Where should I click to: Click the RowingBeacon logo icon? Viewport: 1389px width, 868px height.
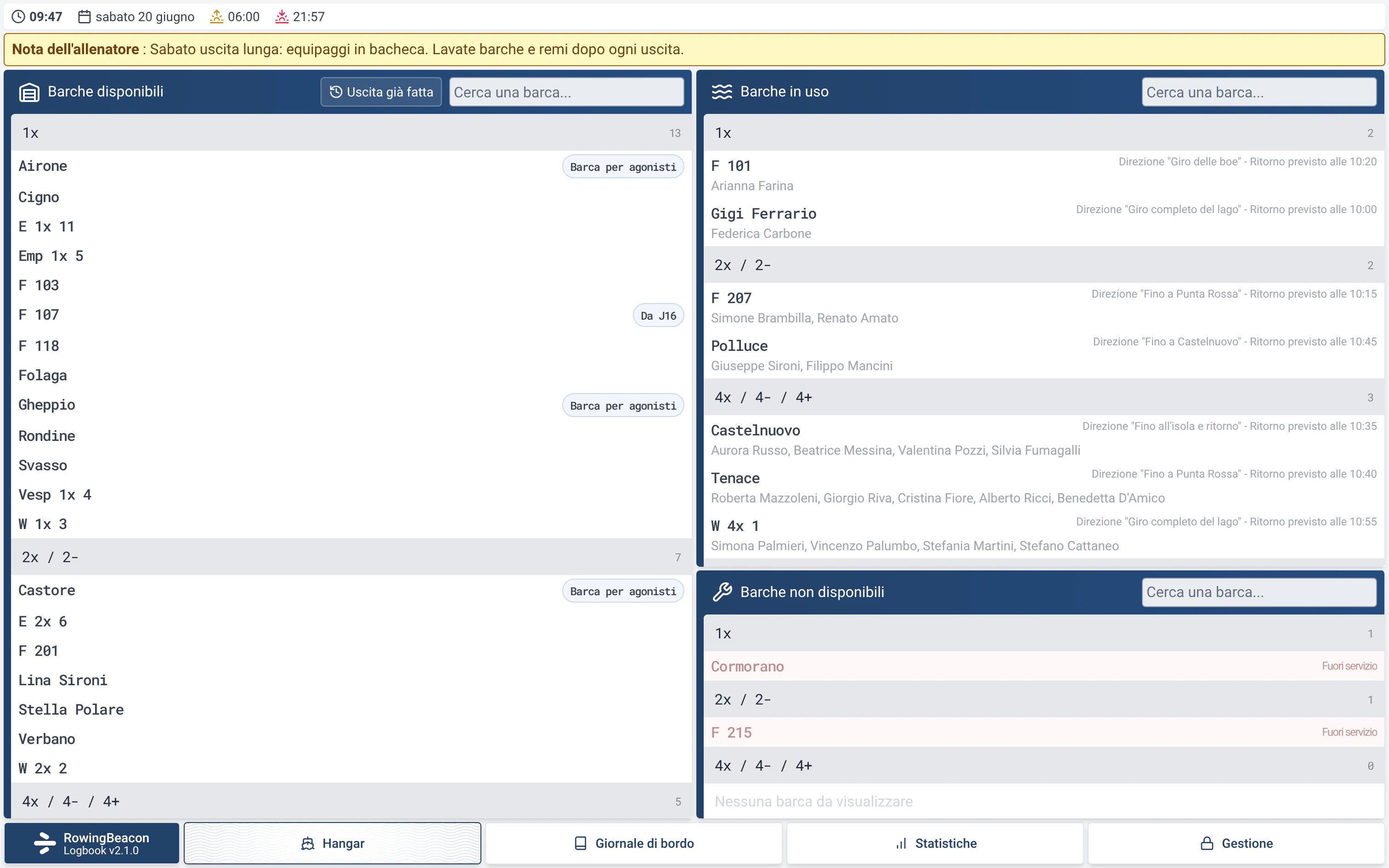(45, 843)
